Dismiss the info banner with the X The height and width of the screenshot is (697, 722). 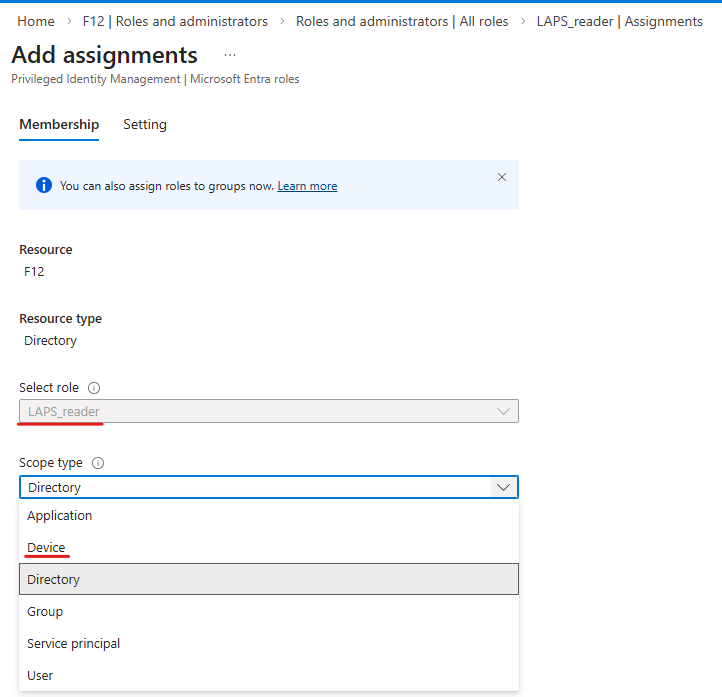(x=502, y=177)
